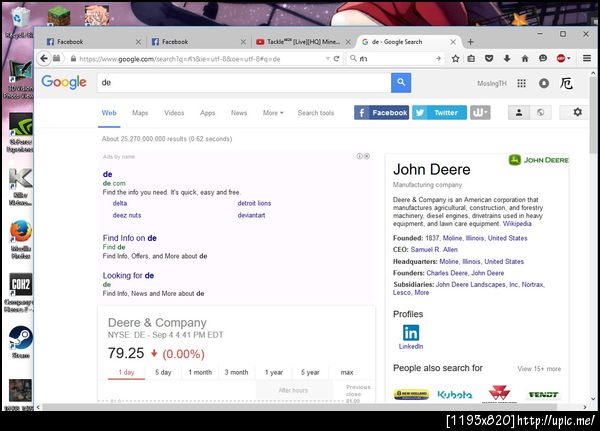Click the Google logo
Viewport: 600px width, 431px height.
pos(64,82)
